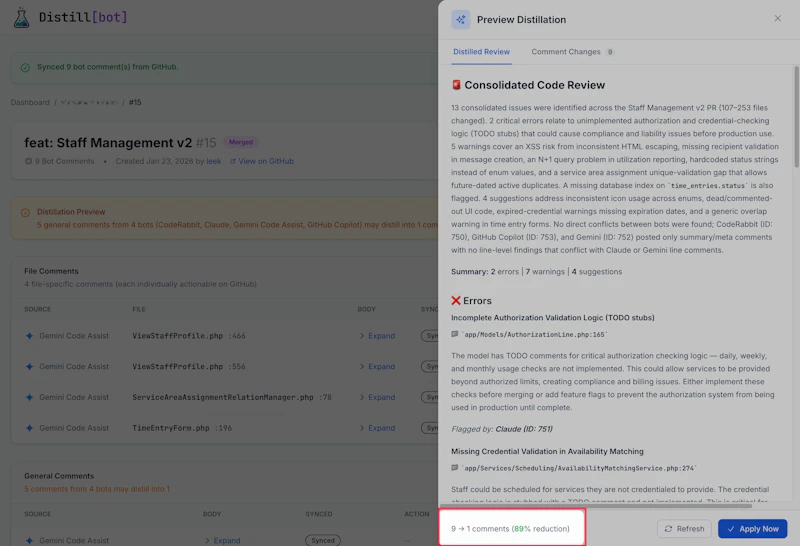Click the FILE column header
Viewport: 800px width, 546px height.
coord(139,309)
